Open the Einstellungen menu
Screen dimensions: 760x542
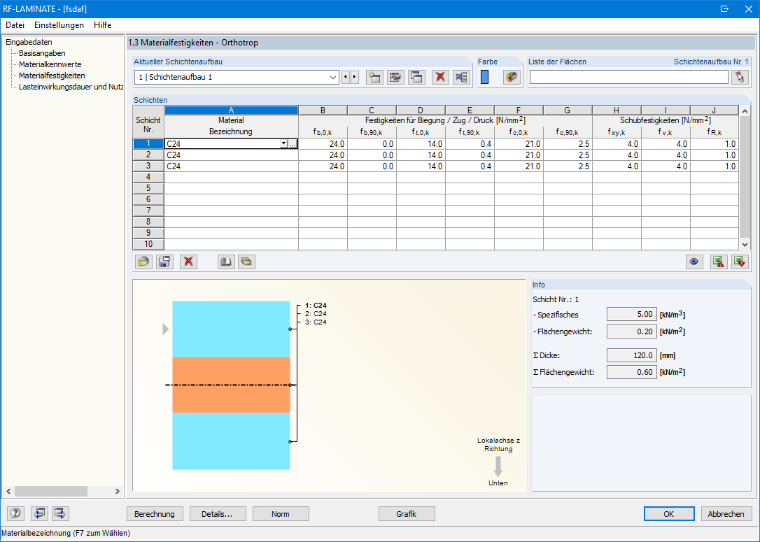tap(59, 25)
